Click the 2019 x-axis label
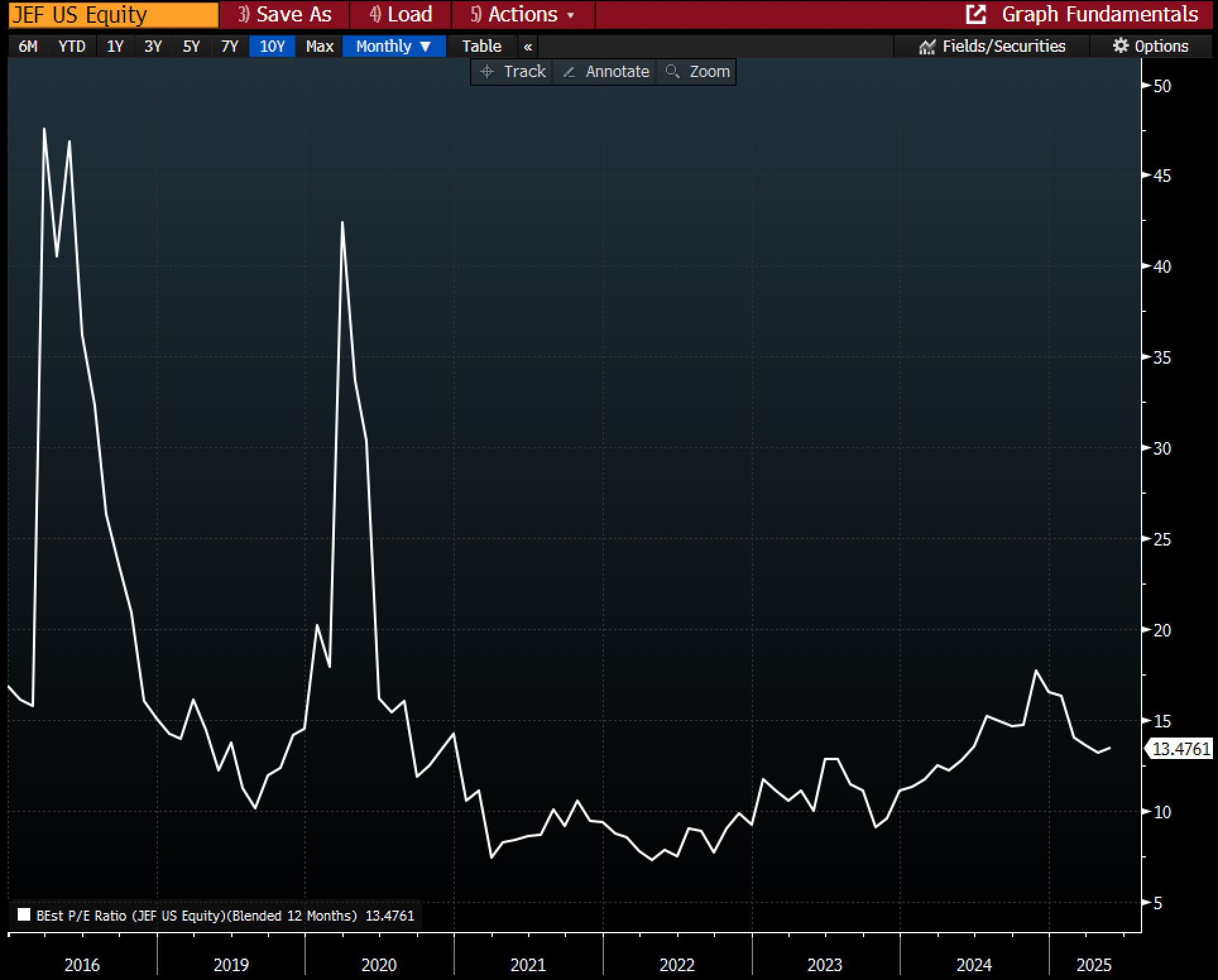Image resolution: width=1218 pixels, height=980 pixels. (231, 965)
